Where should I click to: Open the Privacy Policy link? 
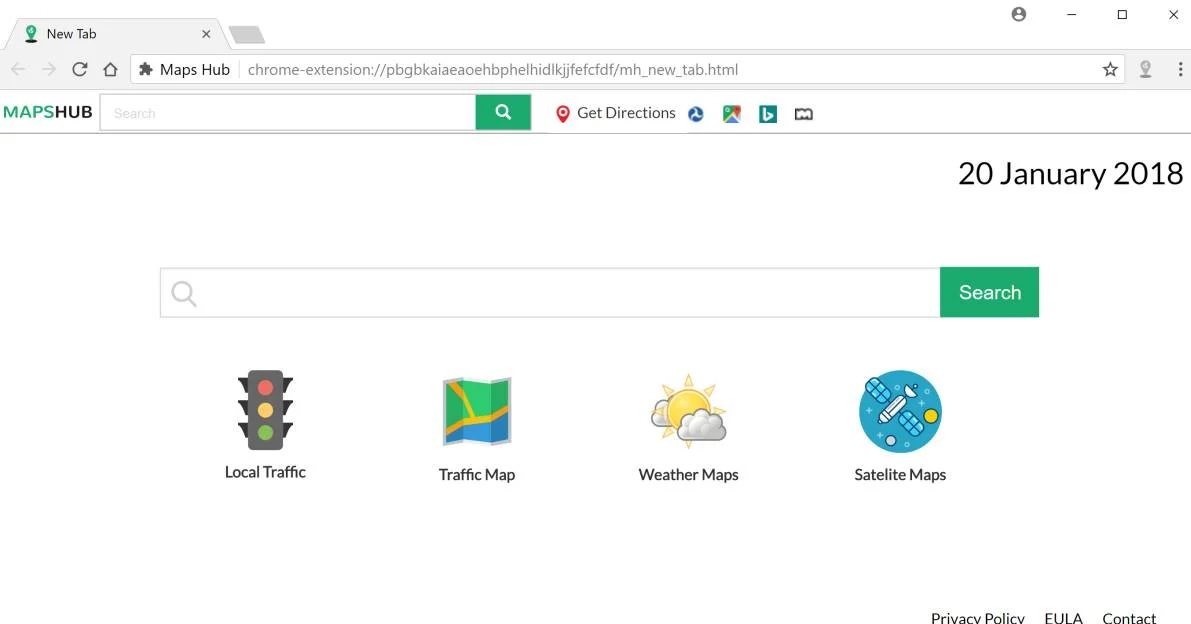point(978,617)
